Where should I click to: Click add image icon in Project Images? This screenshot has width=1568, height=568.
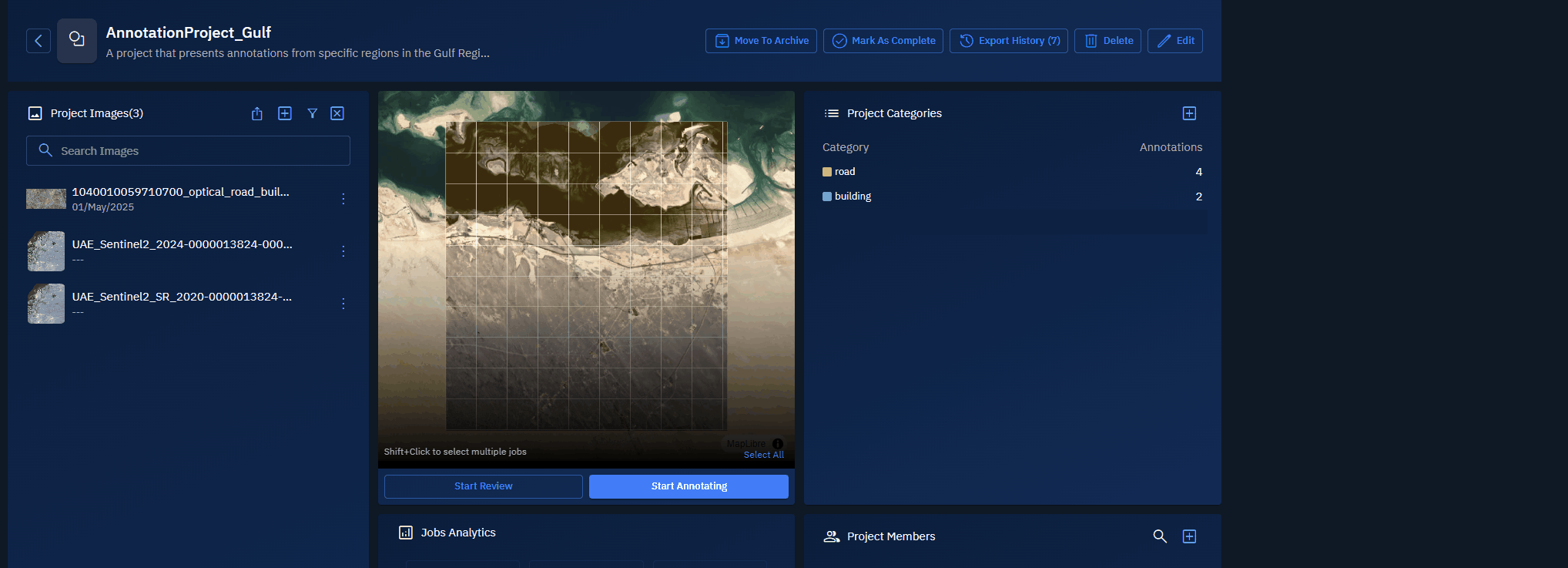(x=285, y=113)
